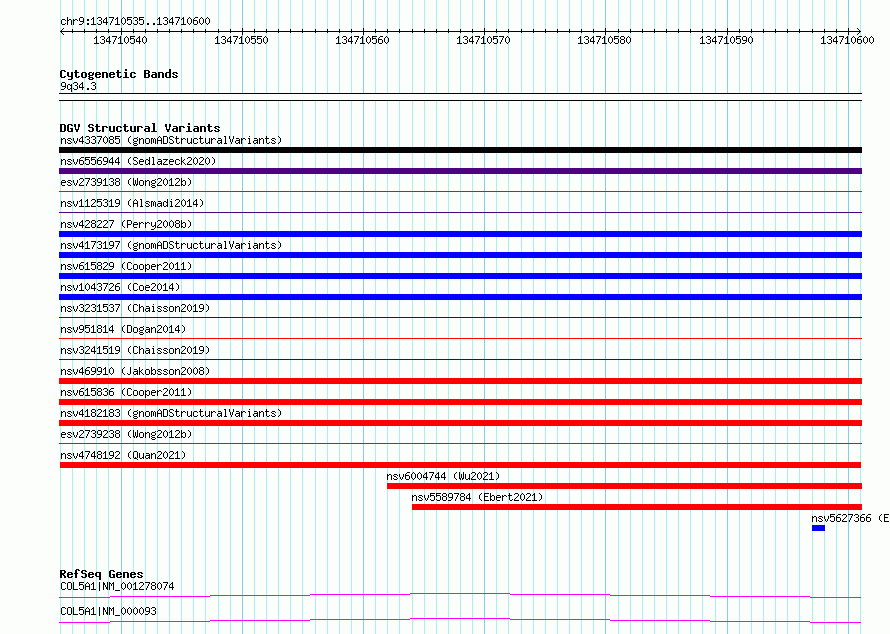This screenshot has height=634, width=890.
Task: Open COL5A1|NM_000093 gene label
Action: 108,611
